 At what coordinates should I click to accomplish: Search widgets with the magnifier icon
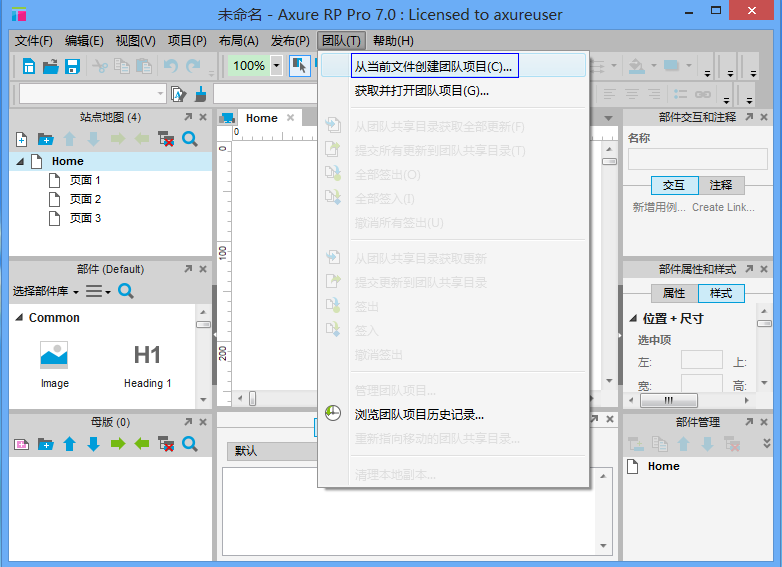point(126,291)
